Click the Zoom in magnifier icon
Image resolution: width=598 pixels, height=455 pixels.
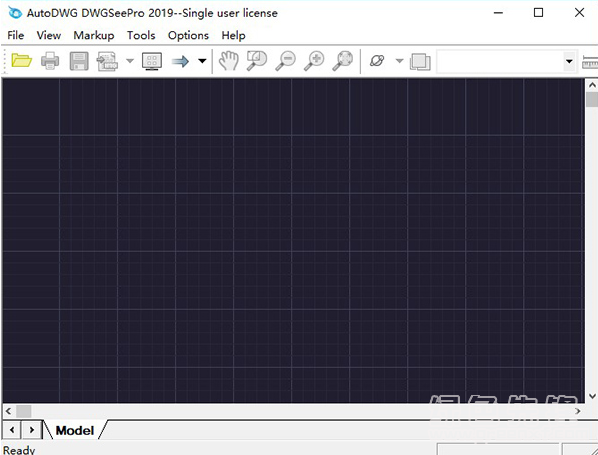click(x=314, y=61)
